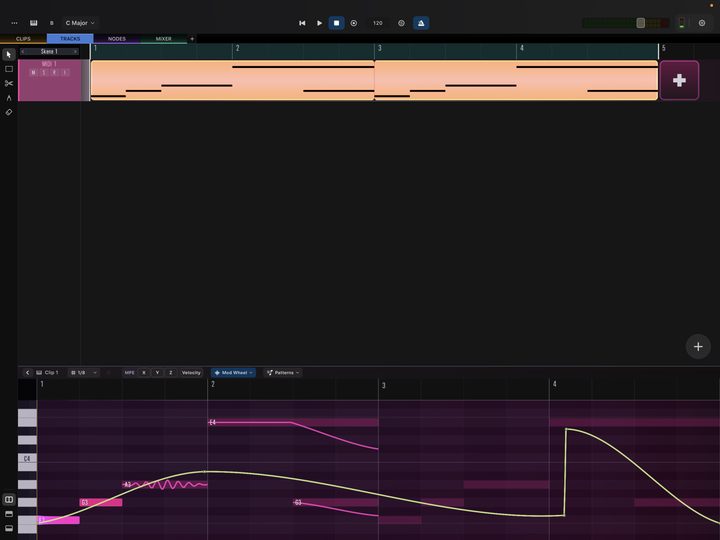Open settings gear in top right

tap(702, 23)
